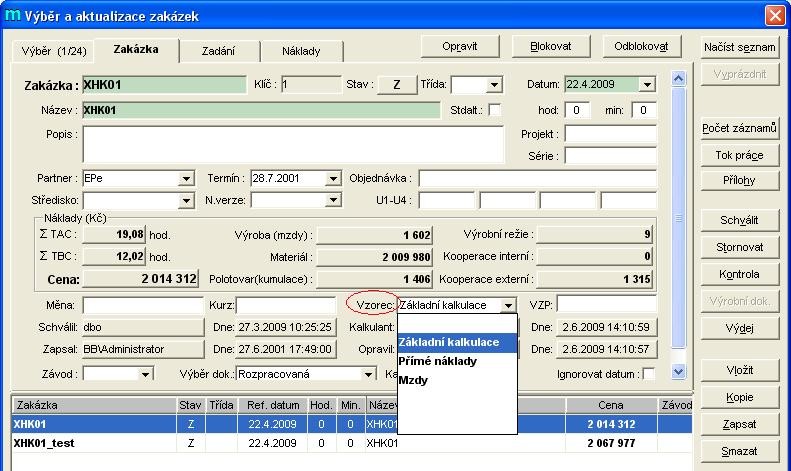Toggle Ignorovat datum checkbox
The width and height of the screenshot is (791, 471).
(x=649, y=374)
